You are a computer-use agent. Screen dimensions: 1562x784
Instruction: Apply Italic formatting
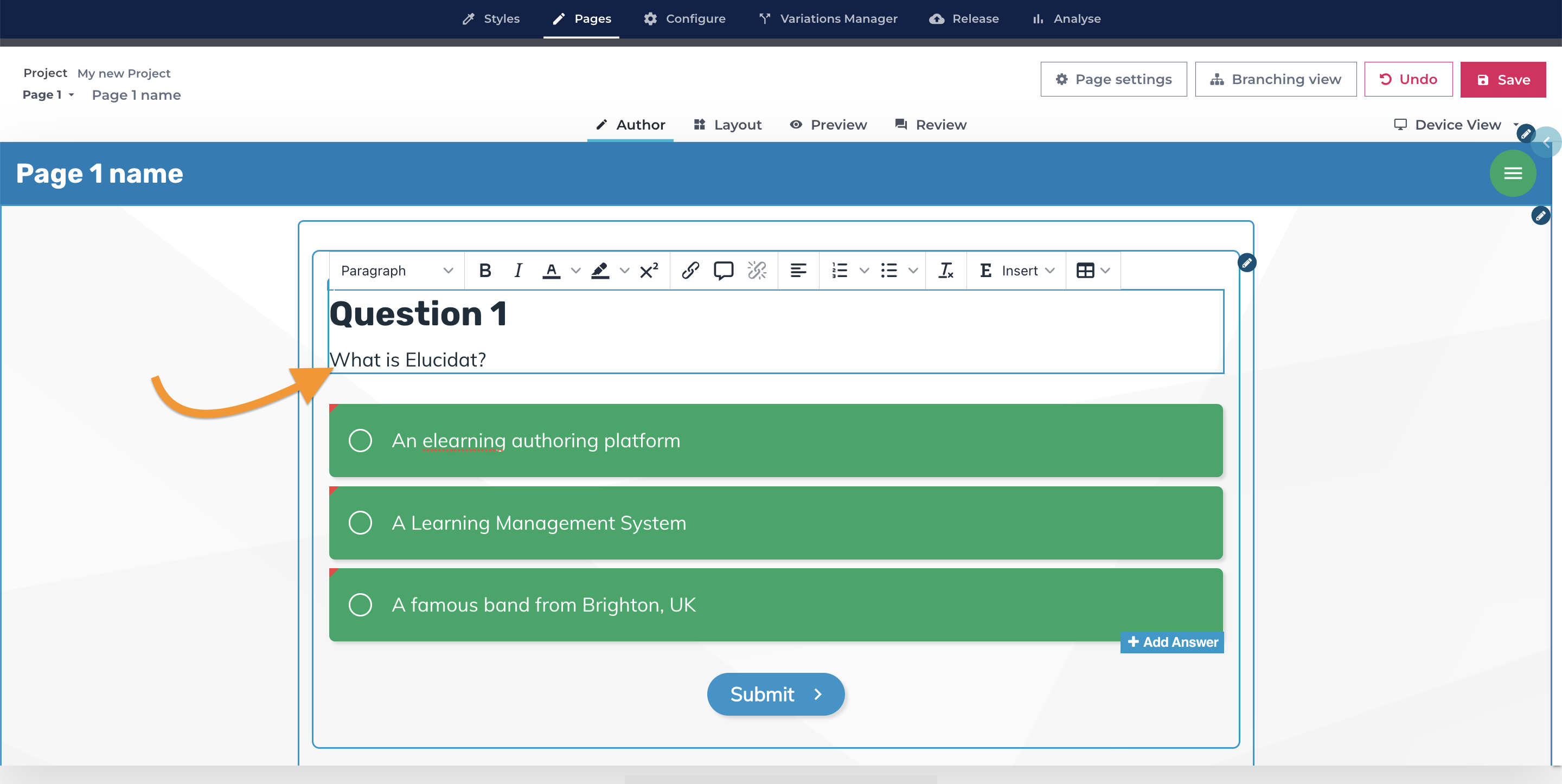[x=518, y=271]
